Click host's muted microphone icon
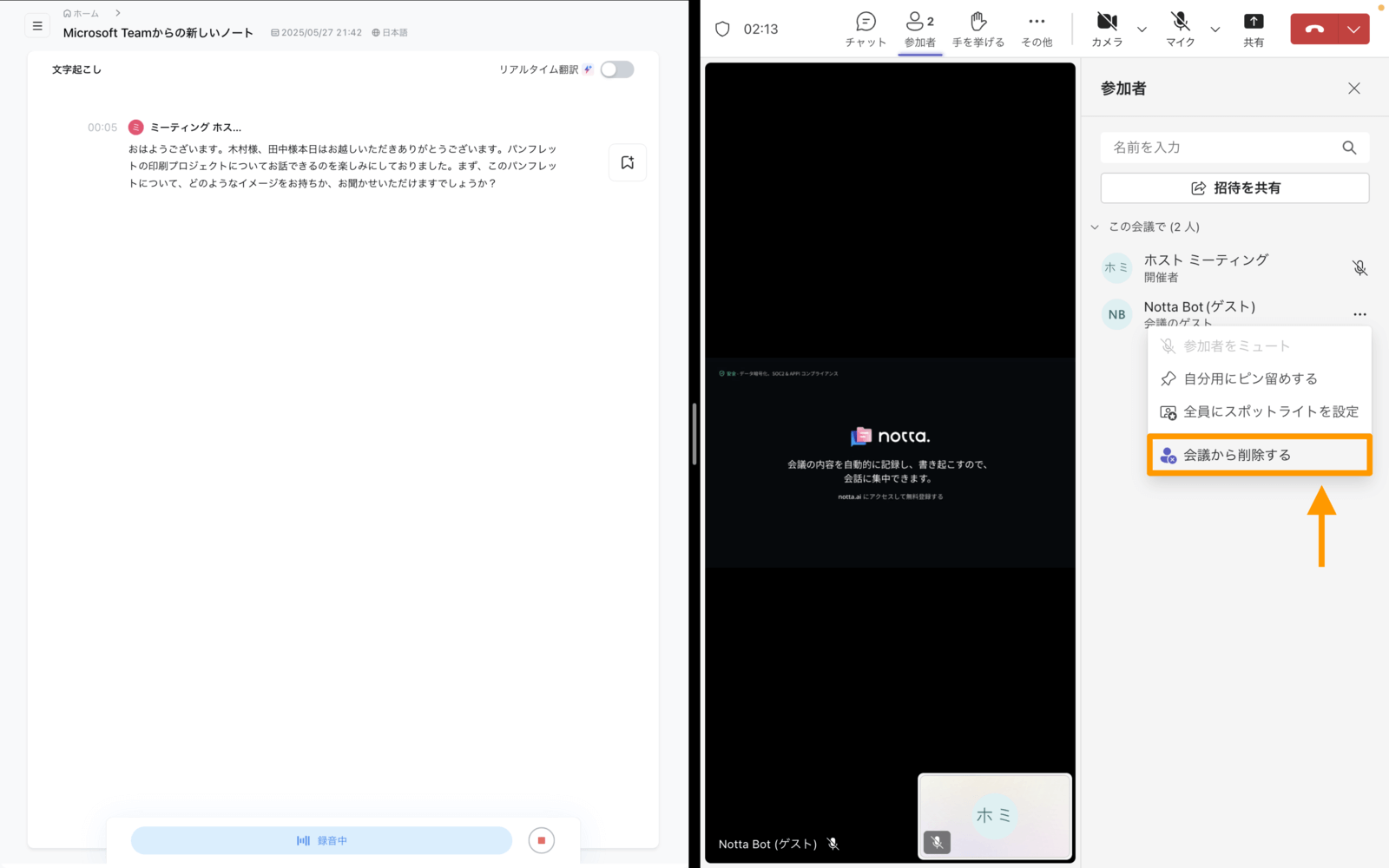1389x868 pixels. click(x=1359, y=268)
